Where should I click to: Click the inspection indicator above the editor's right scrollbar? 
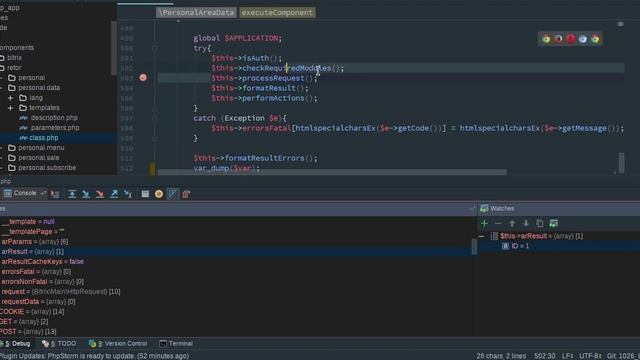click(620, 24)
